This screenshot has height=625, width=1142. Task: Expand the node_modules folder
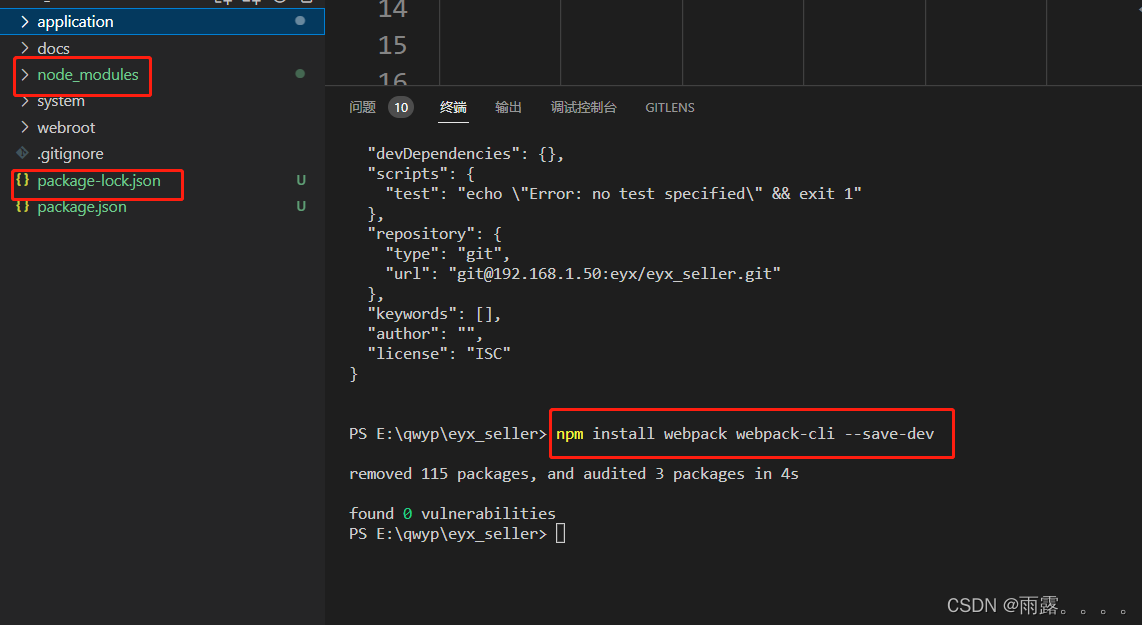(x=24, y=74)
